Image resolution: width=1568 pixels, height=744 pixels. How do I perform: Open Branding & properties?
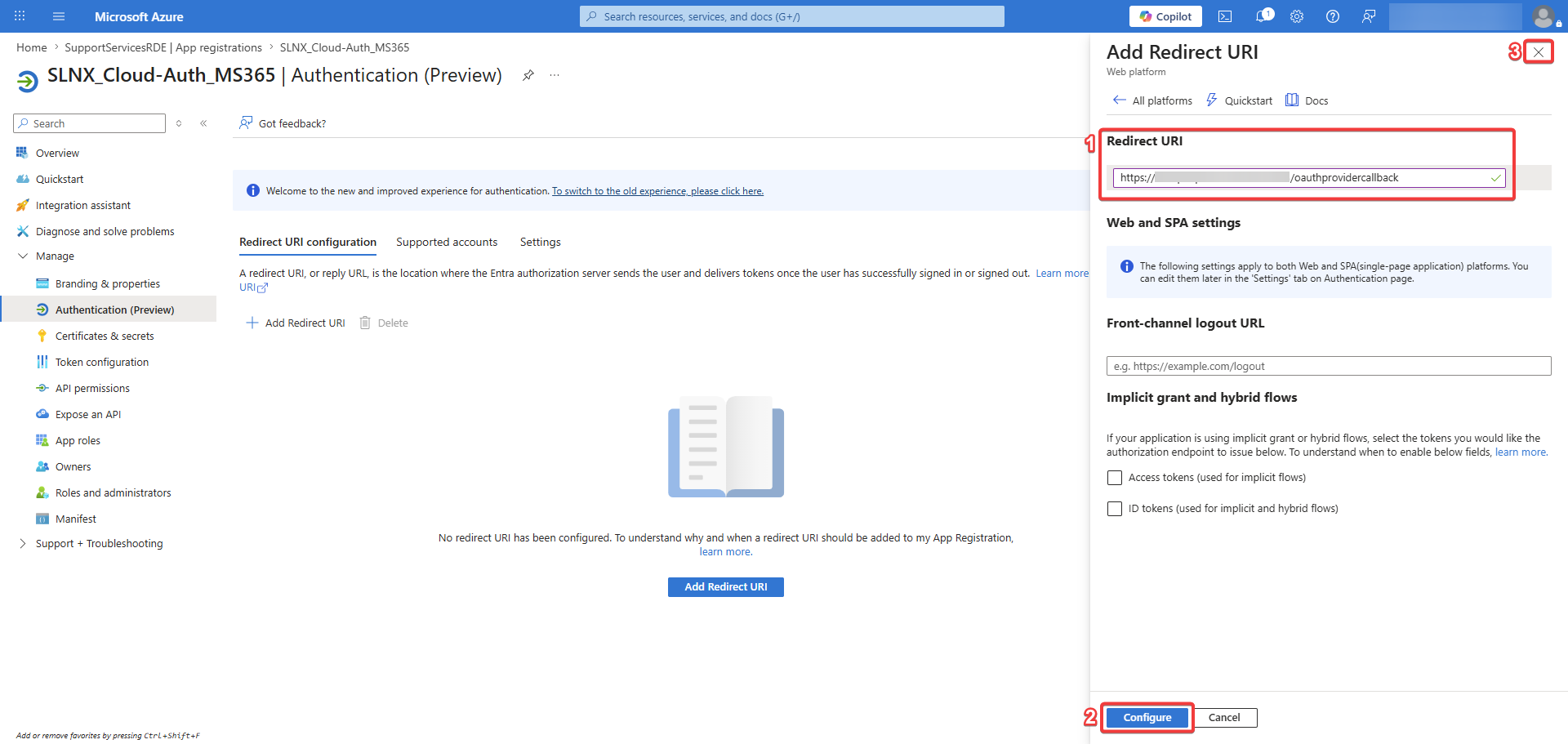tap(108, 283)
